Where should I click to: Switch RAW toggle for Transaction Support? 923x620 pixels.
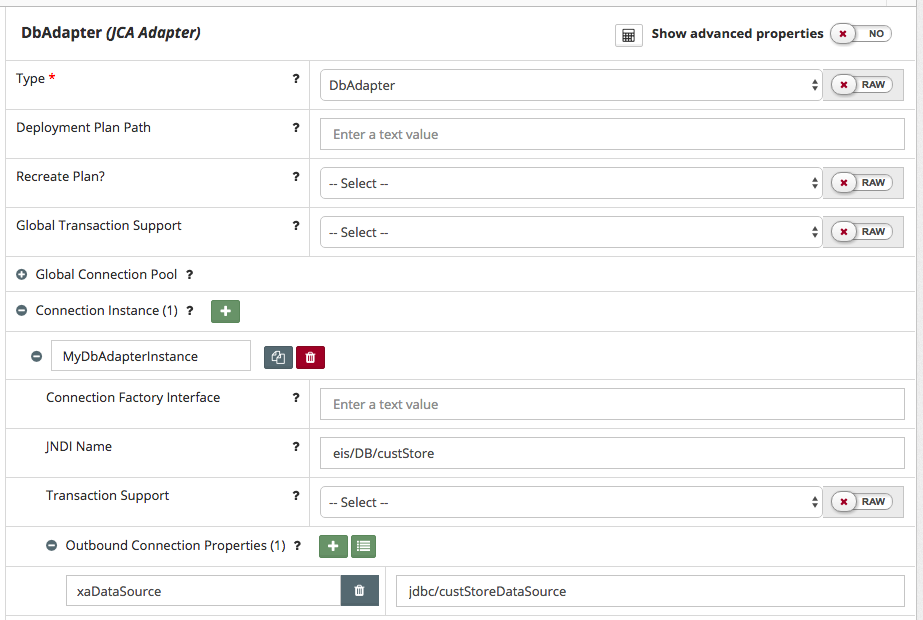(x=862, y=502)
